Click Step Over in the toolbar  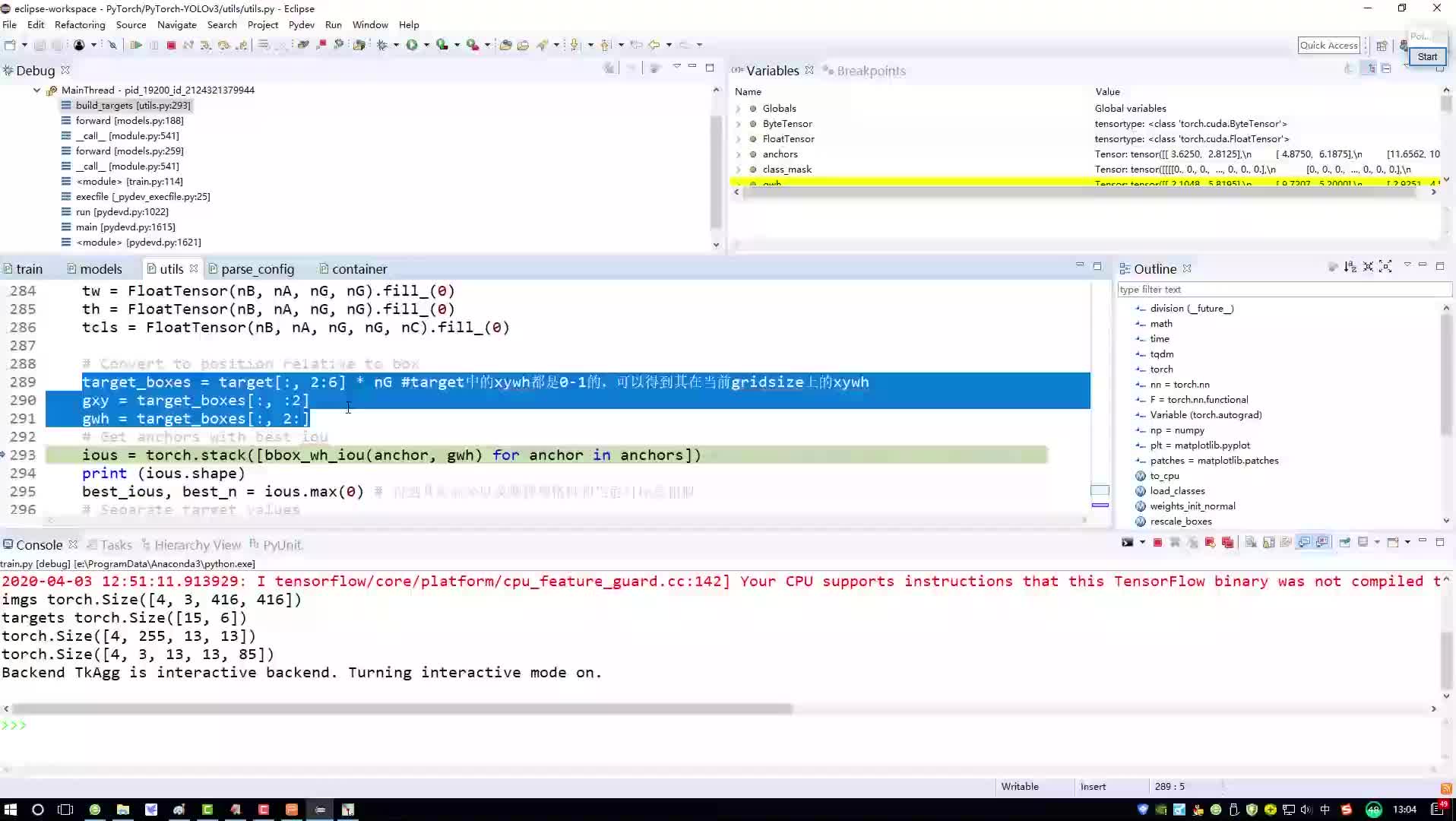coord(223,45)
